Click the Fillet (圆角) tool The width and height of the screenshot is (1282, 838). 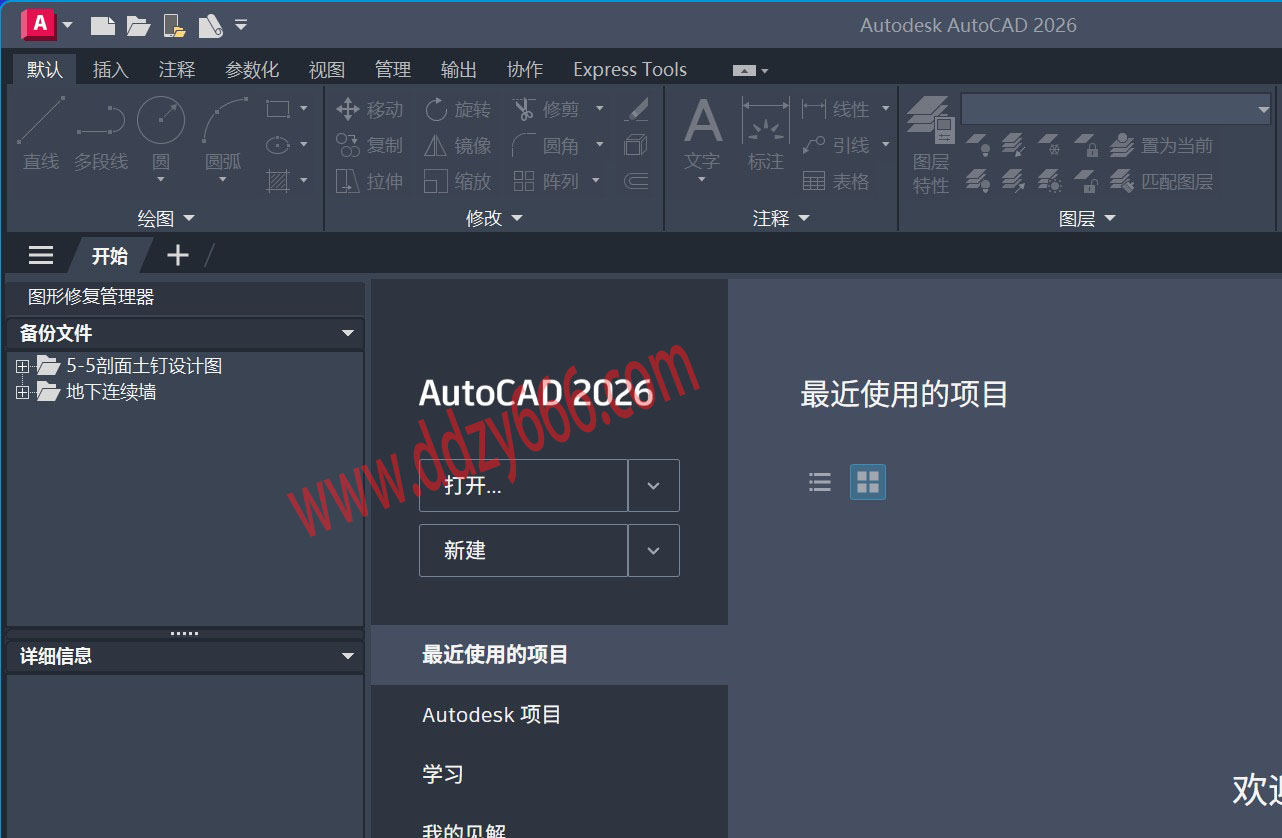[x=546, y=145]
